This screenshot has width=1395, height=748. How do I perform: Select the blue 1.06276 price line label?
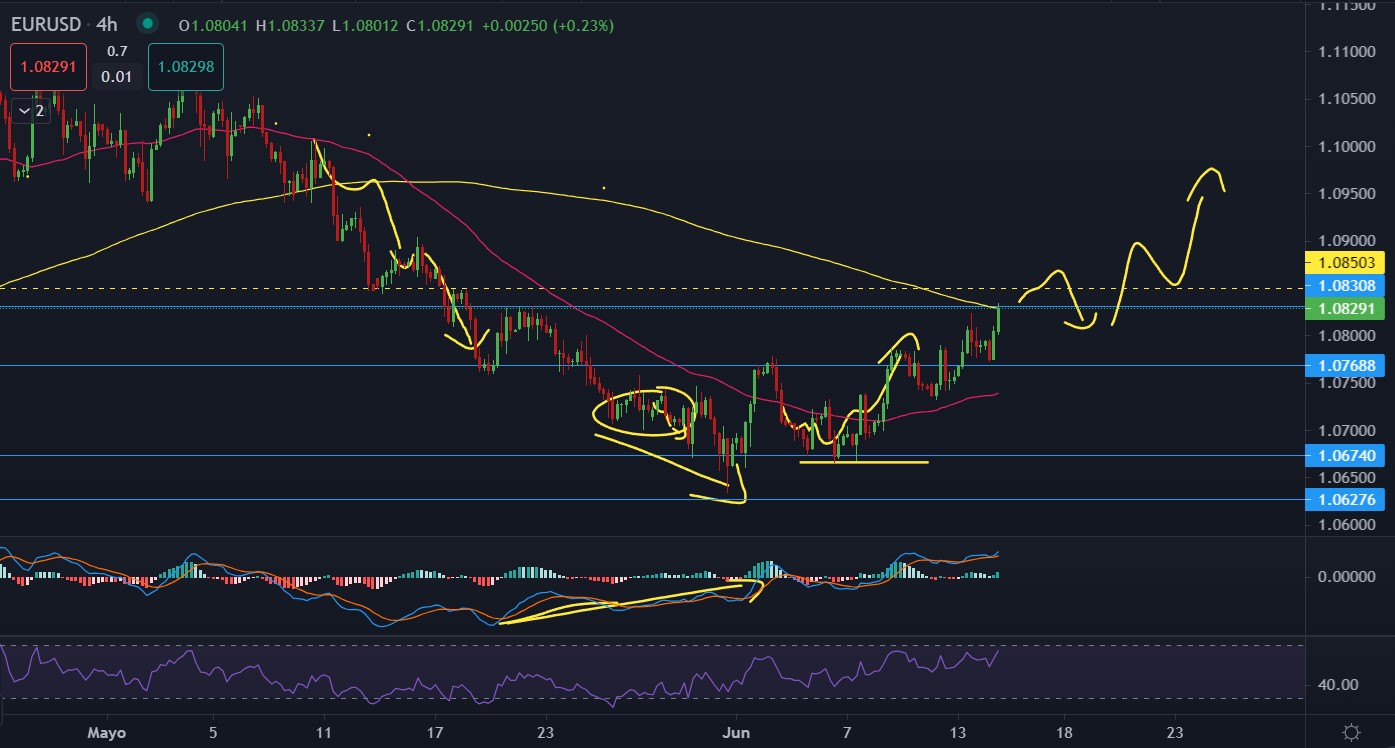[x=1345, y=498]
